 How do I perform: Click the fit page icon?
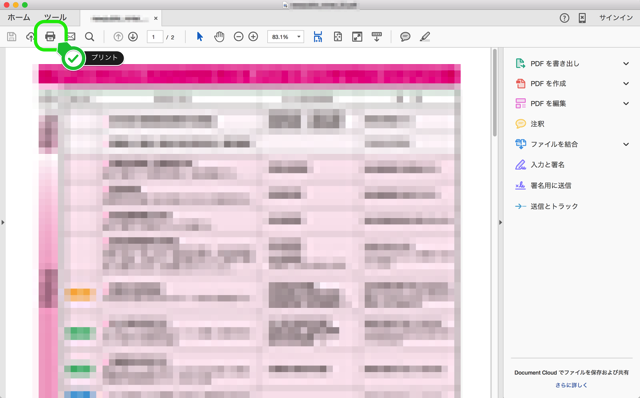(338, 37)
